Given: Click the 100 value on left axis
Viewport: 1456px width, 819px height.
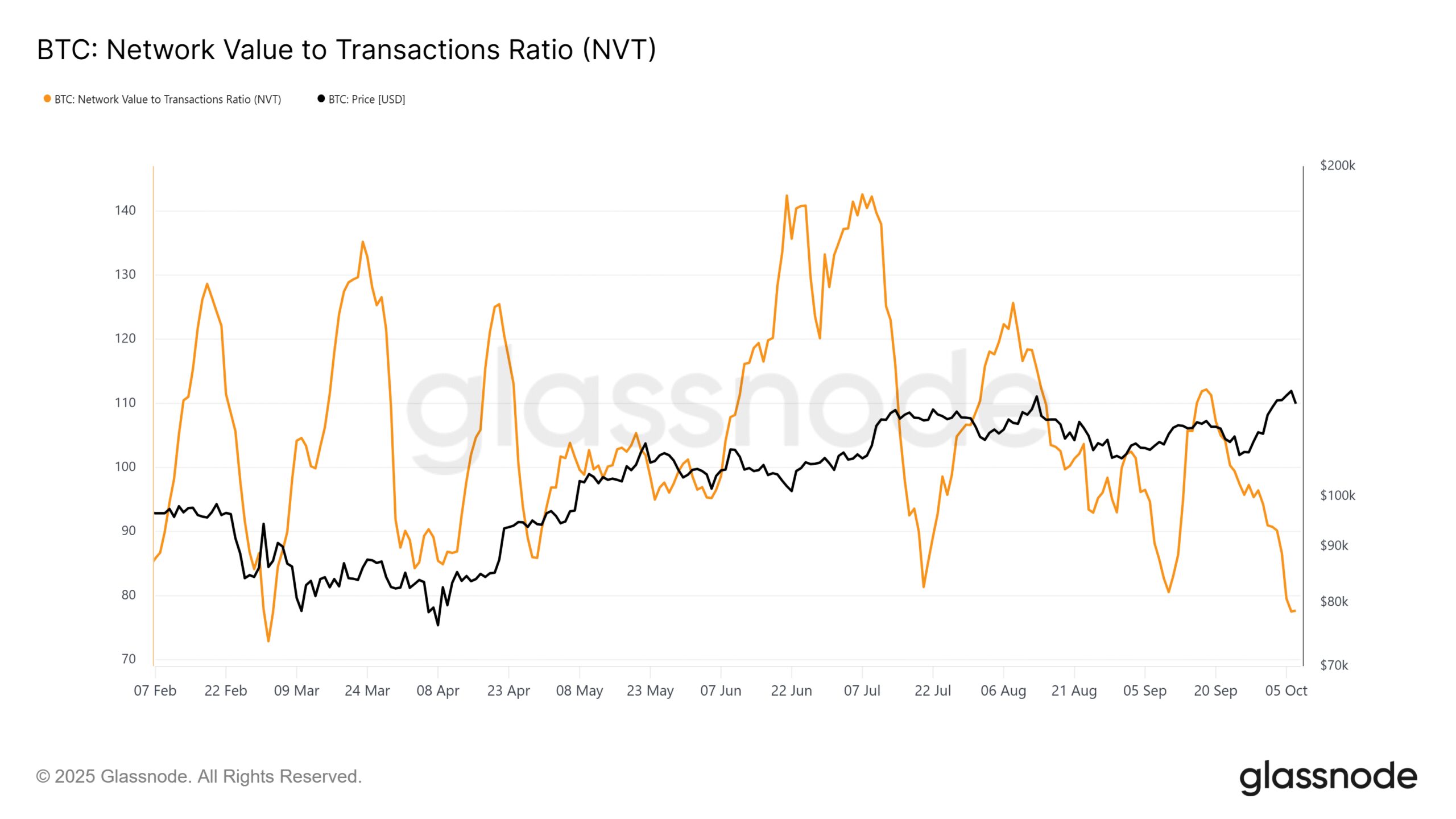Looking at the screenshot, I should pos(125,467).
